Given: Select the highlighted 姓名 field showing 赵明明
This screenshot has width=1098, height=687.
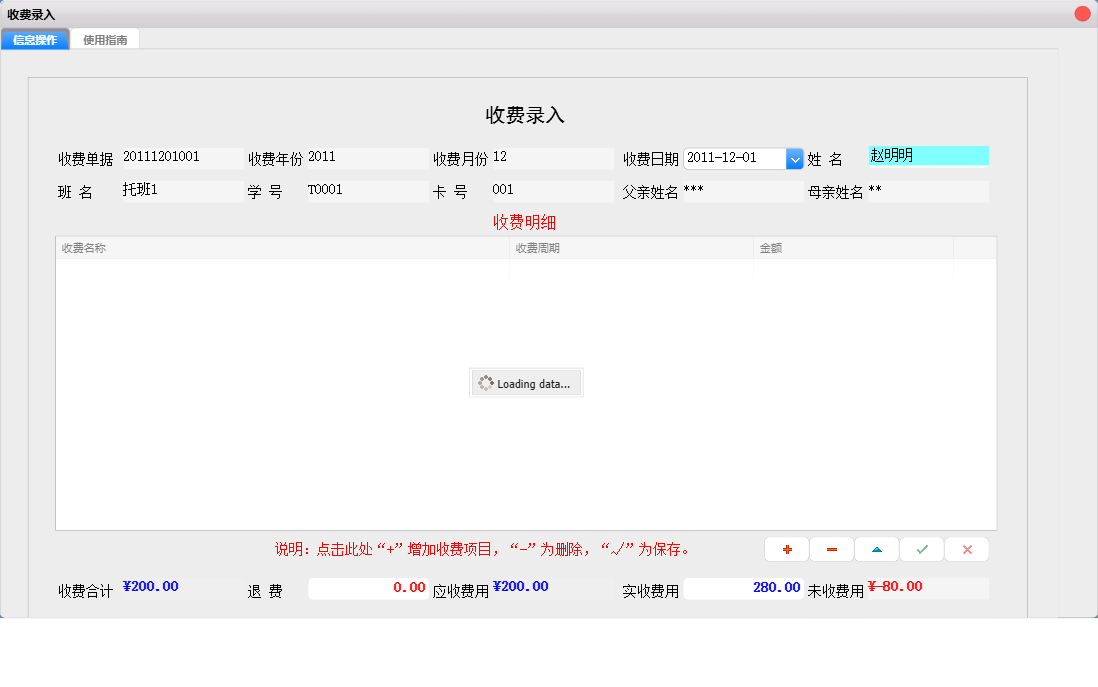Looking at the screenshot, I should pyautogui.click(x=927, y=155).
